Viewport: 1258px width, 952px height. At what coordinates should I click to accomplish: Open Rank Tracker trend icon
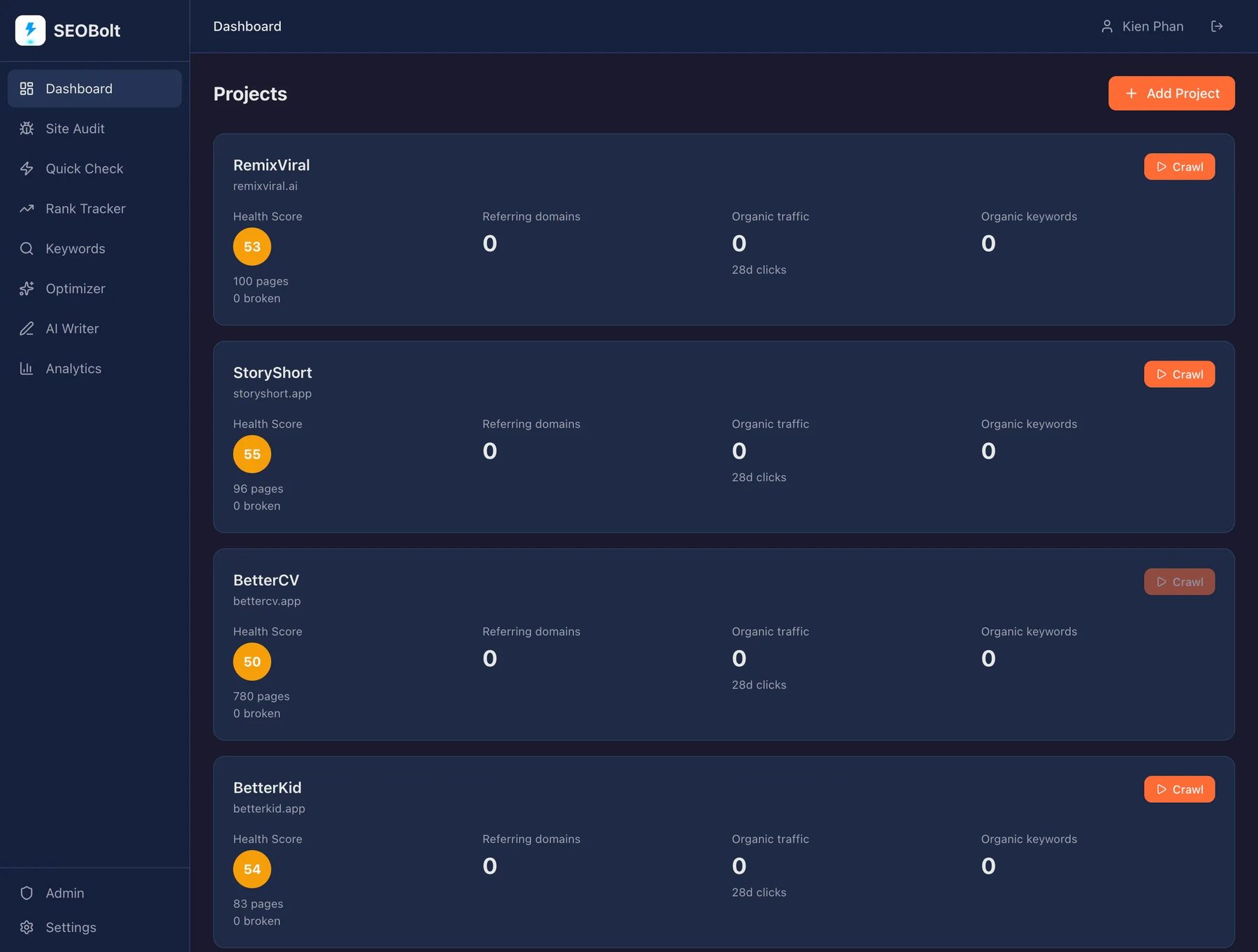(x=27, y=208)
